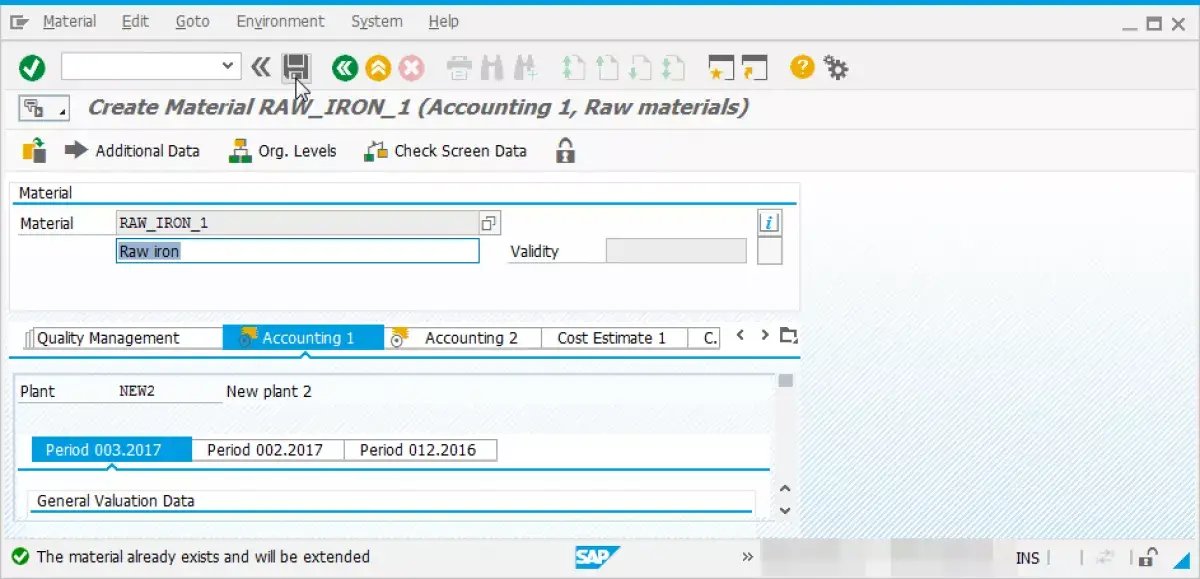Switch to the Accounting 2 tab
Viewport: 1200px width, 579px height.
[x=463, y=338]
